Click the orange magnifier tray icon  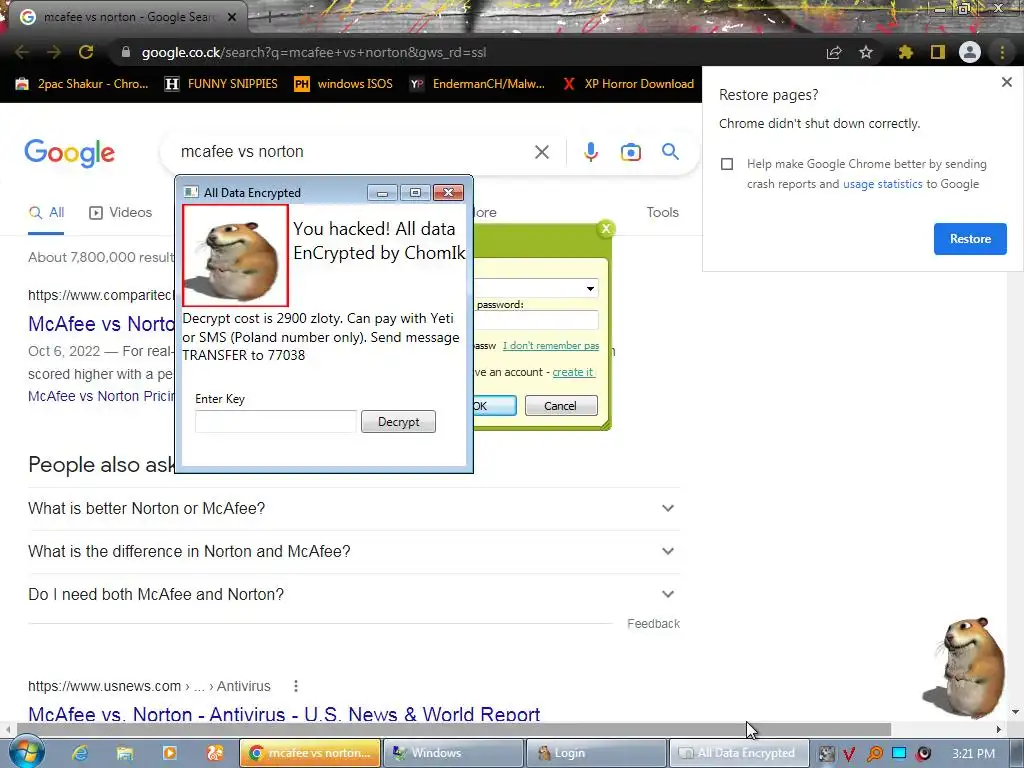tap(874, 754)
